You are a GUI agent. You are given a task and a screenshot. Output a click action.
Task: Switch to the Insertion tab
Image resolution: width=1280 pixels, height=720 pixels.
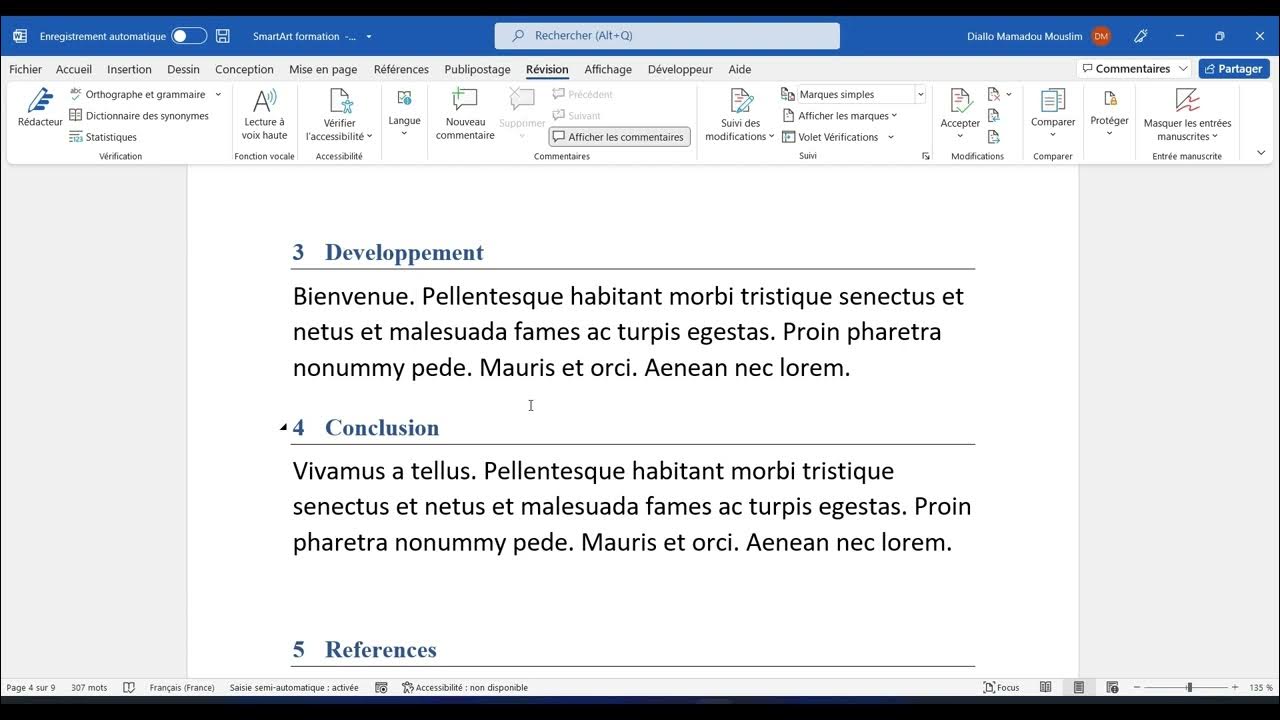tap(129, 69)
